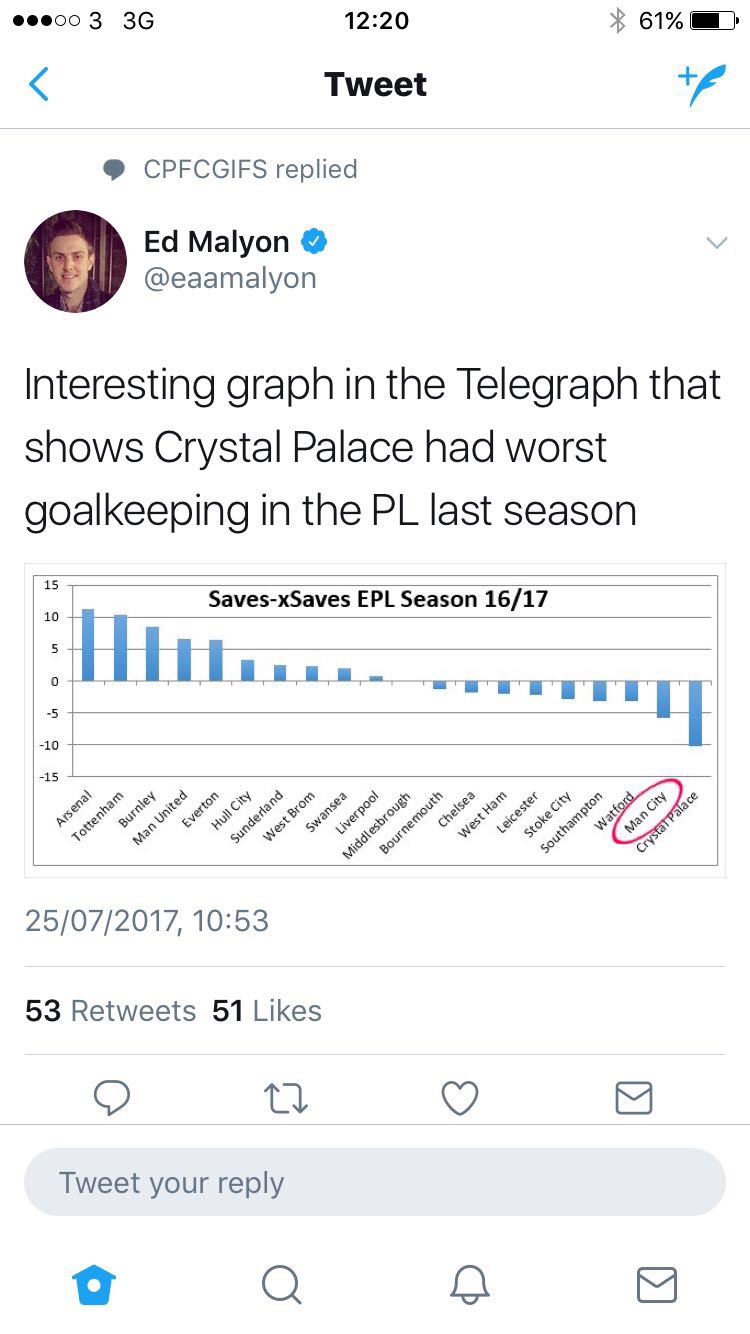Open the Search tab
This screenshot has width=750, height=1334.
click(x=282, y=1284)
